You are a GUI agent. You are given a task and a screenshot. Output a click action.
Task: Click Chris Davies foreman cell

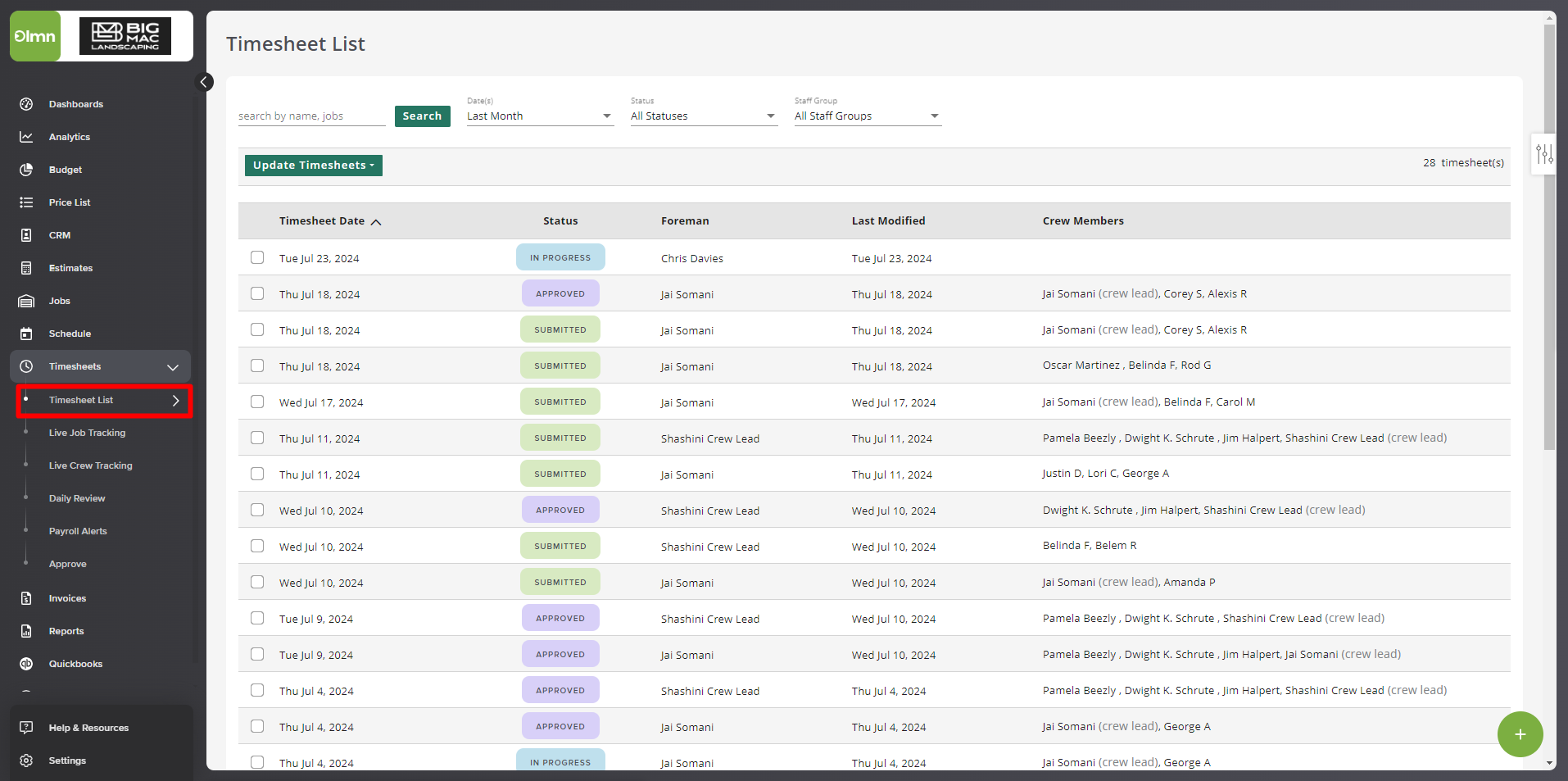point(692,258)
